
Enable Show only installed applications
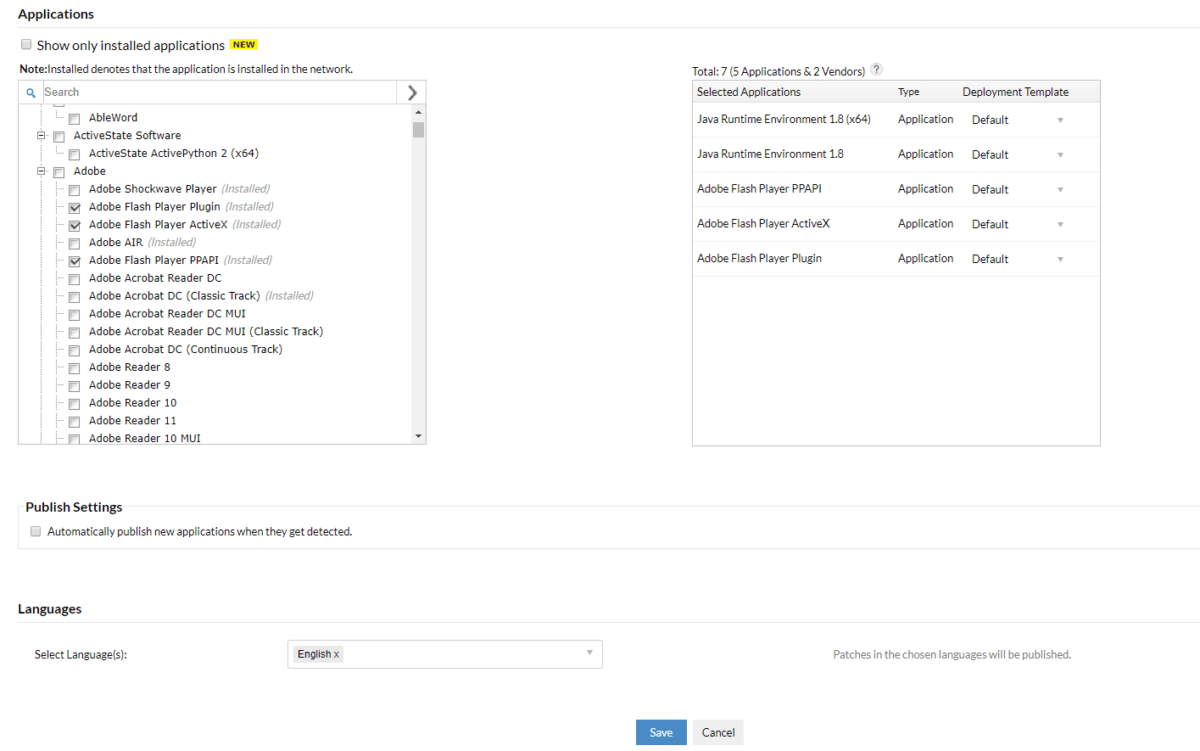click(25, 44)
